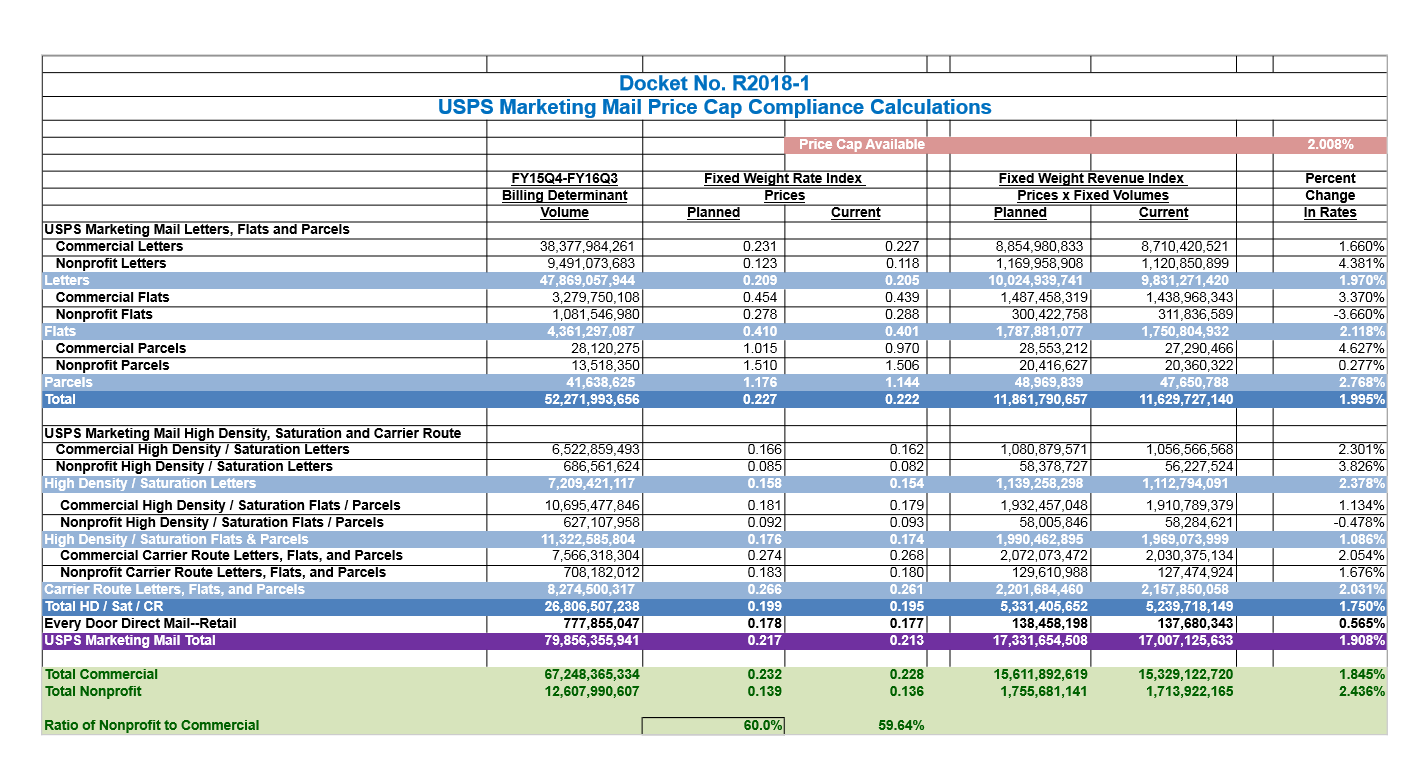Click the 'FY15Q4-FY16Q3' column header
This screenshot has width=1426, height=782.
point(564,179)
